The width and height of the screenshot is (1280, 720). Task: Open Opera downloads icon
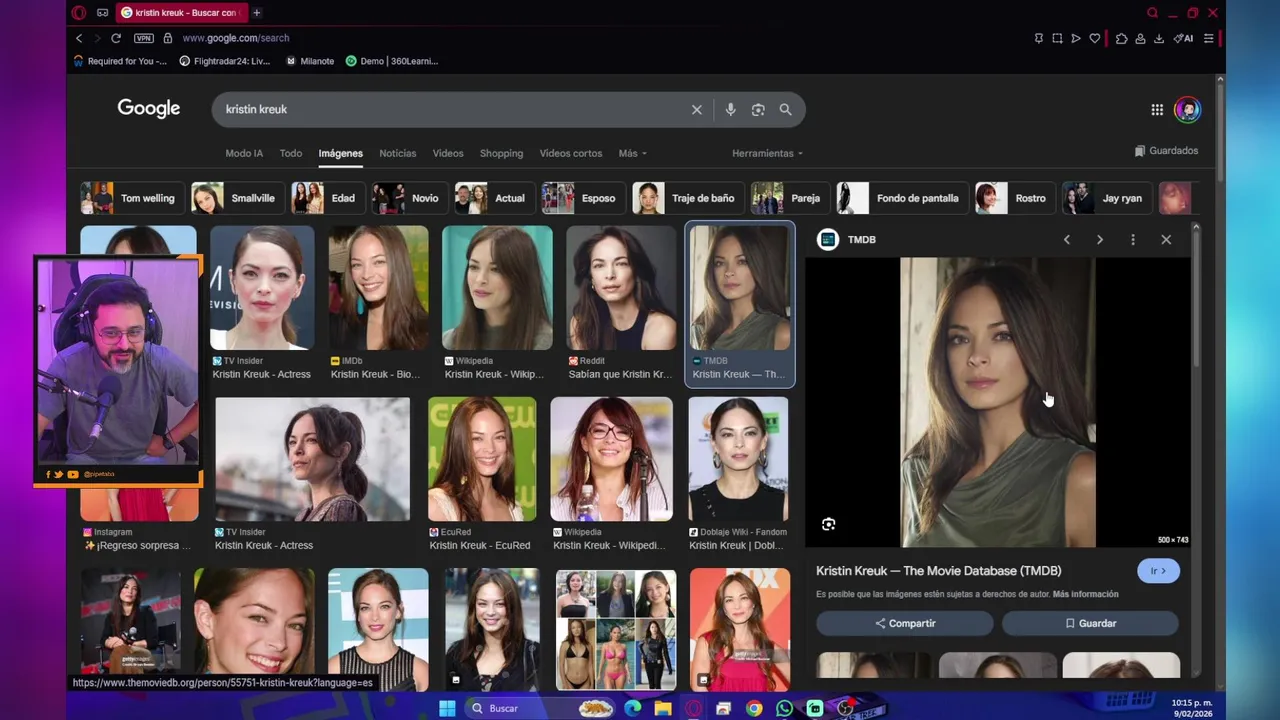click(1159, 38)
